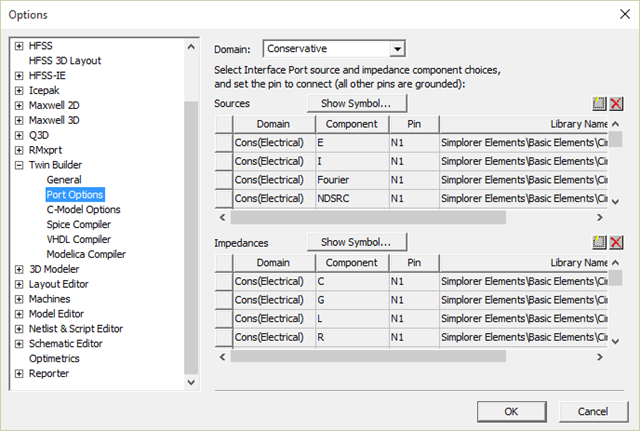Close the Options dialog window

click(x=616, y=15)
